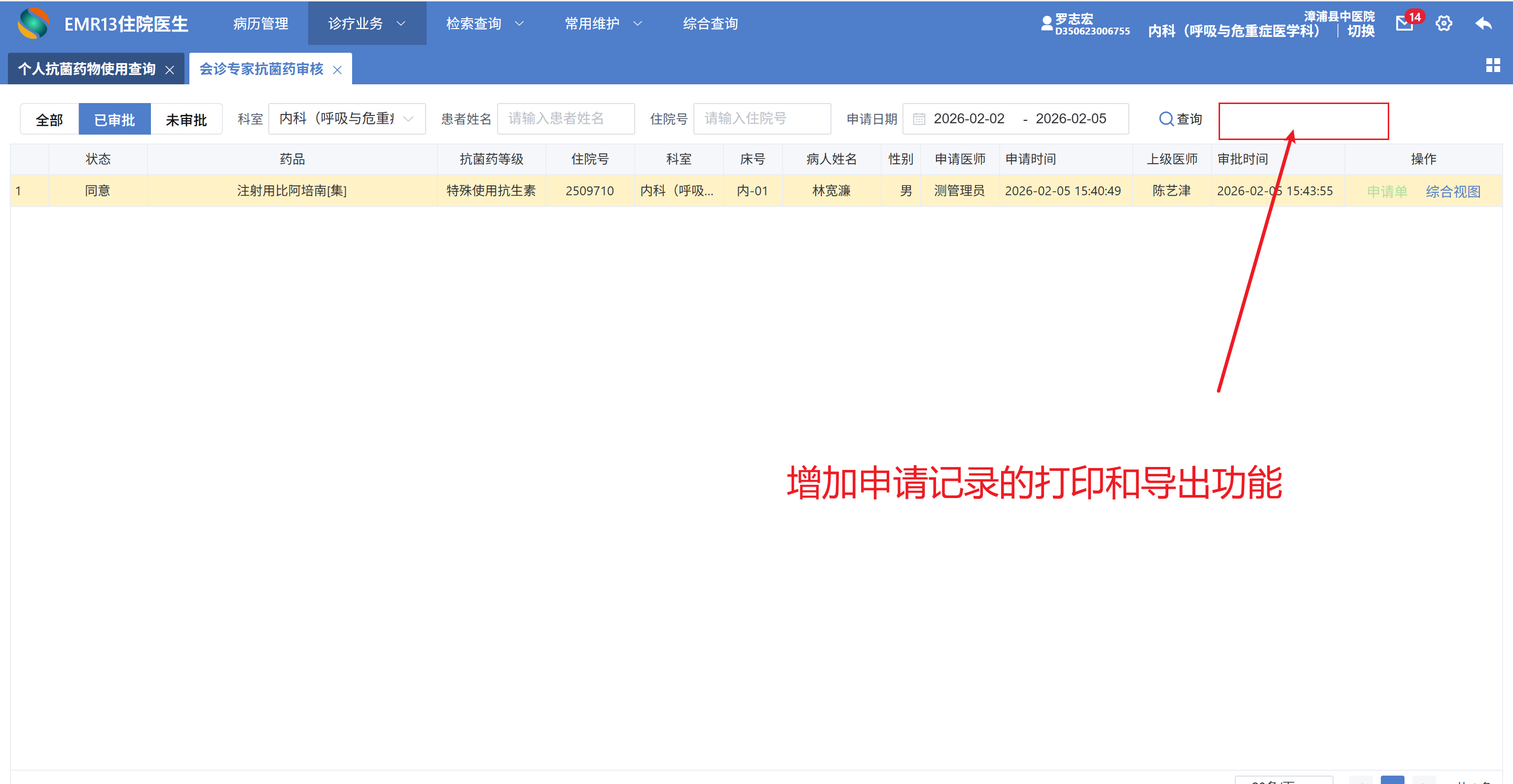Click the 患者姓名 input field

coord(565,119)
